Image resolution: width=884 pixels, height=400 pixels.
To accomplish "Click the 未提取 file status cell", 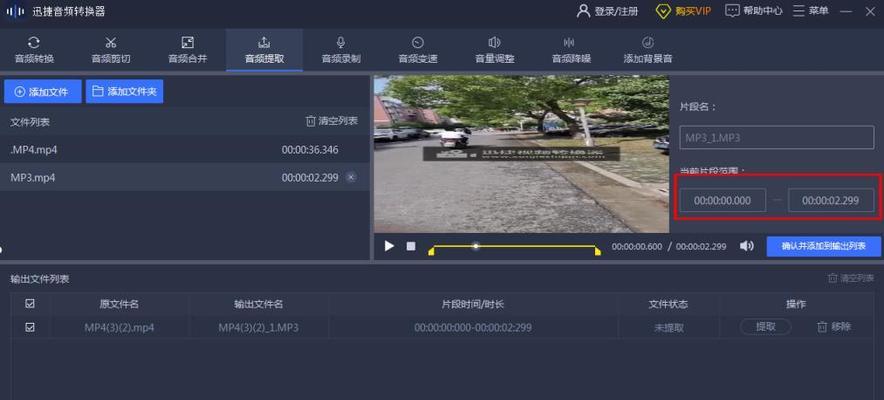I will pyautogui.click(x=669, y=327).
